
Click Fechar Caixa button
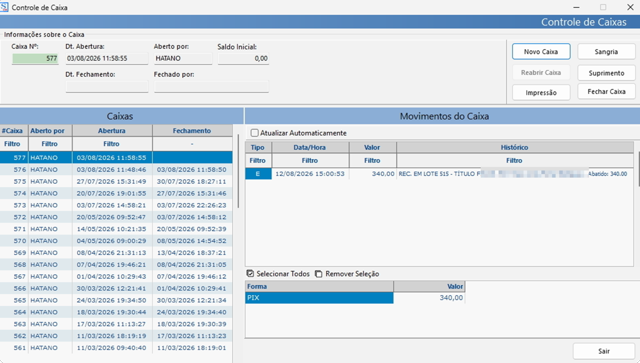pos(606,91)
